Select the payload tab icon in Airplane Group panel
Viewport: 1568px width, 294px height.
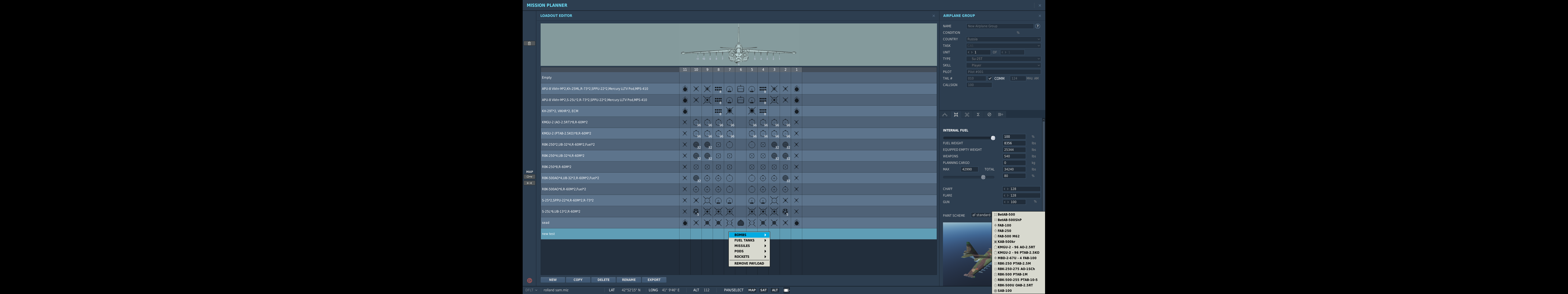click(x=956, y=114)
